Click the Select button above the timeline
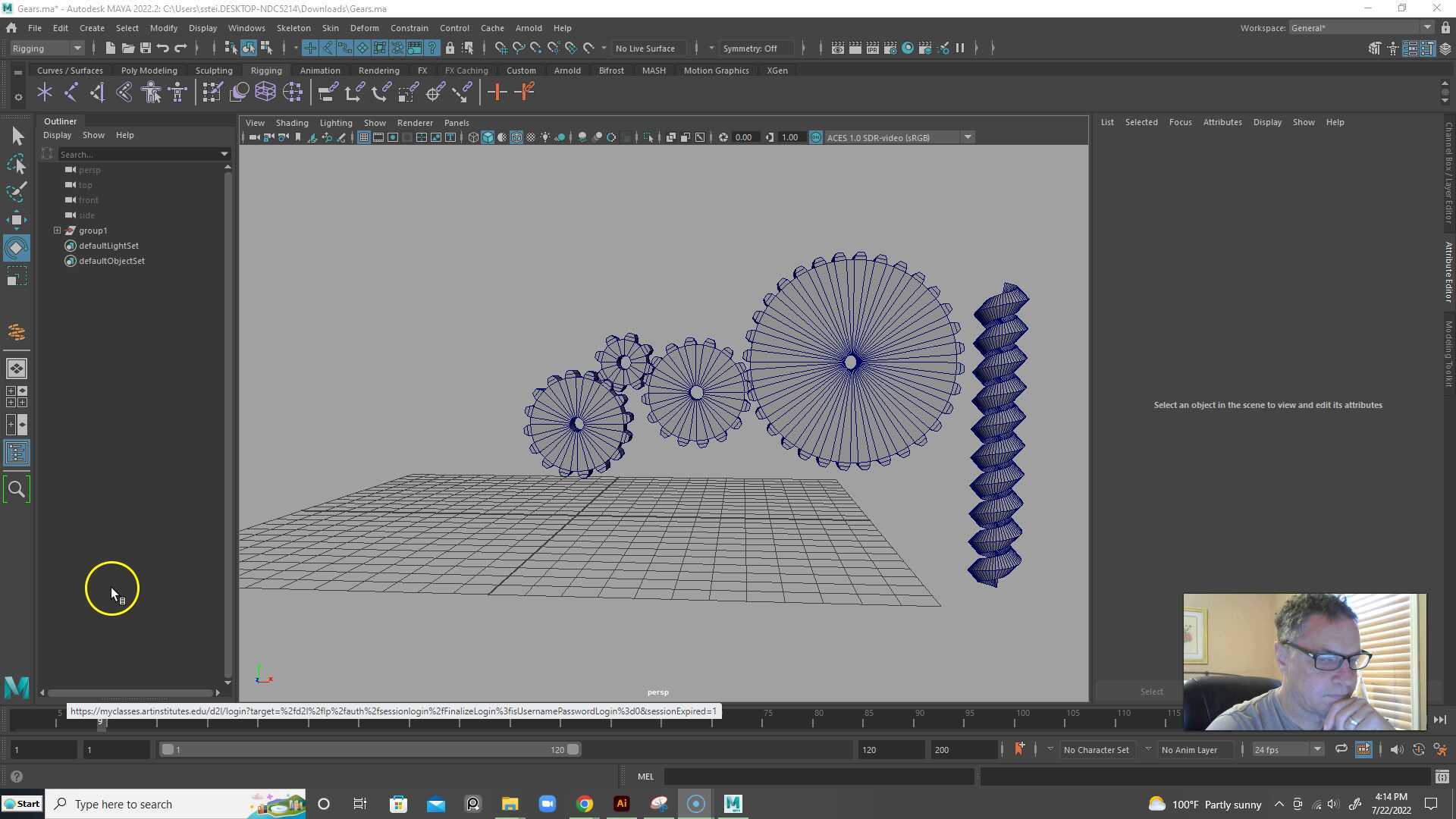This screenshot has height=819, width=1456. (x=1151, y=691)
